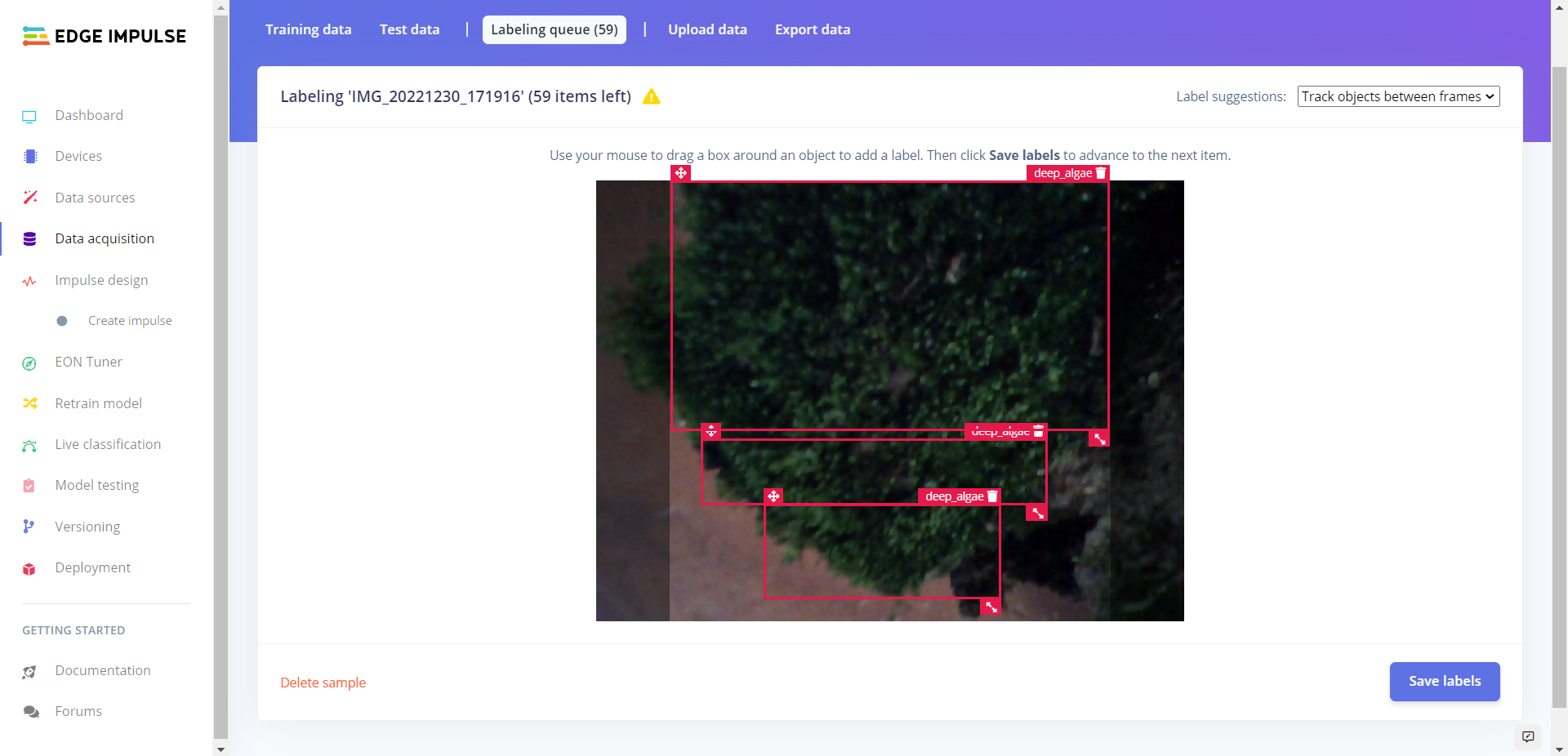The height and width of the screenshot is (756, 1568).
Task: Click the Live classification icon
Action: [29, 445]
